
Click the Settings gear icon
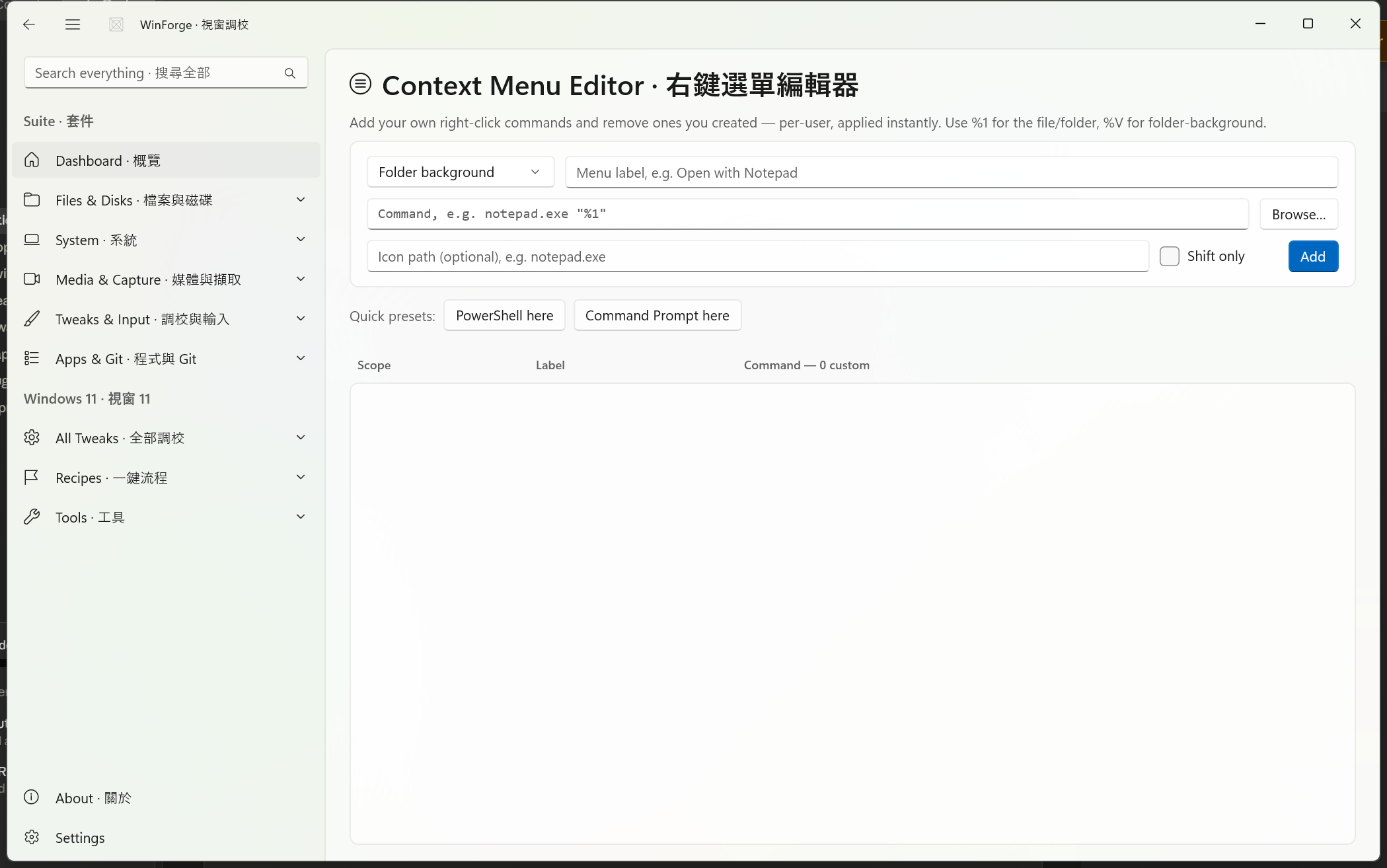click(32, 837)
